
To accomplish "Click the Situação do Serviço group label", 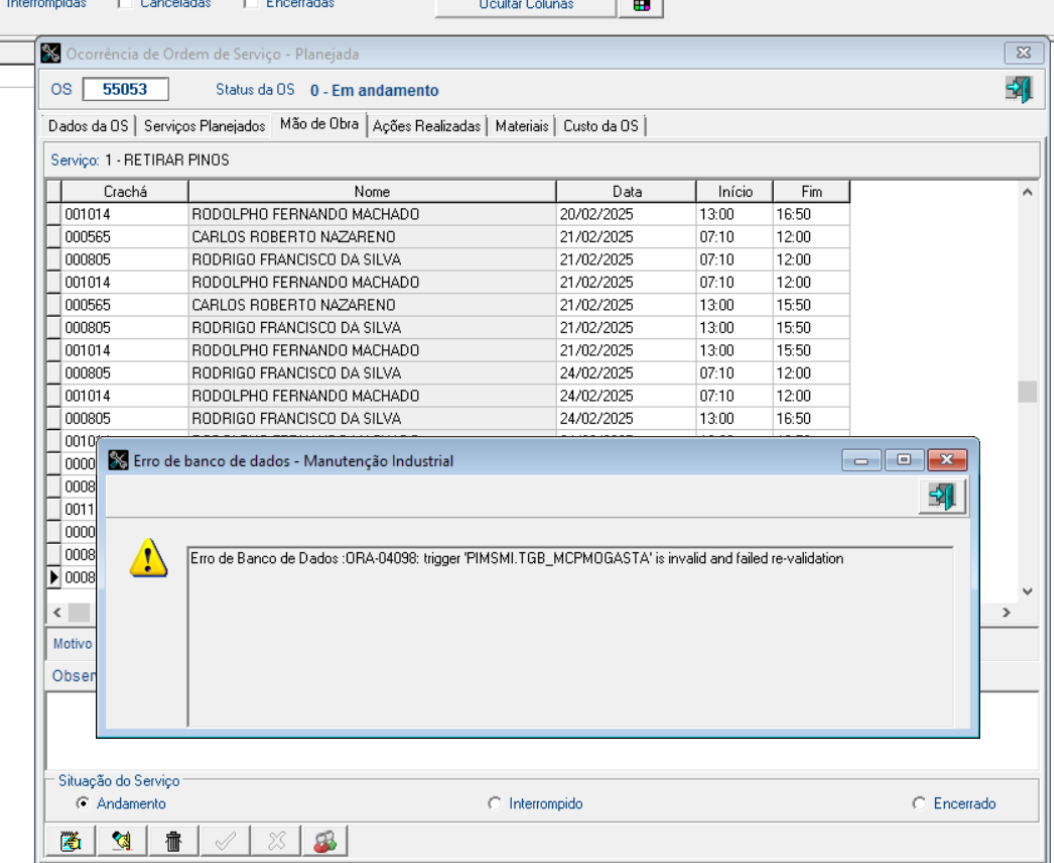I will coord(119,780).
